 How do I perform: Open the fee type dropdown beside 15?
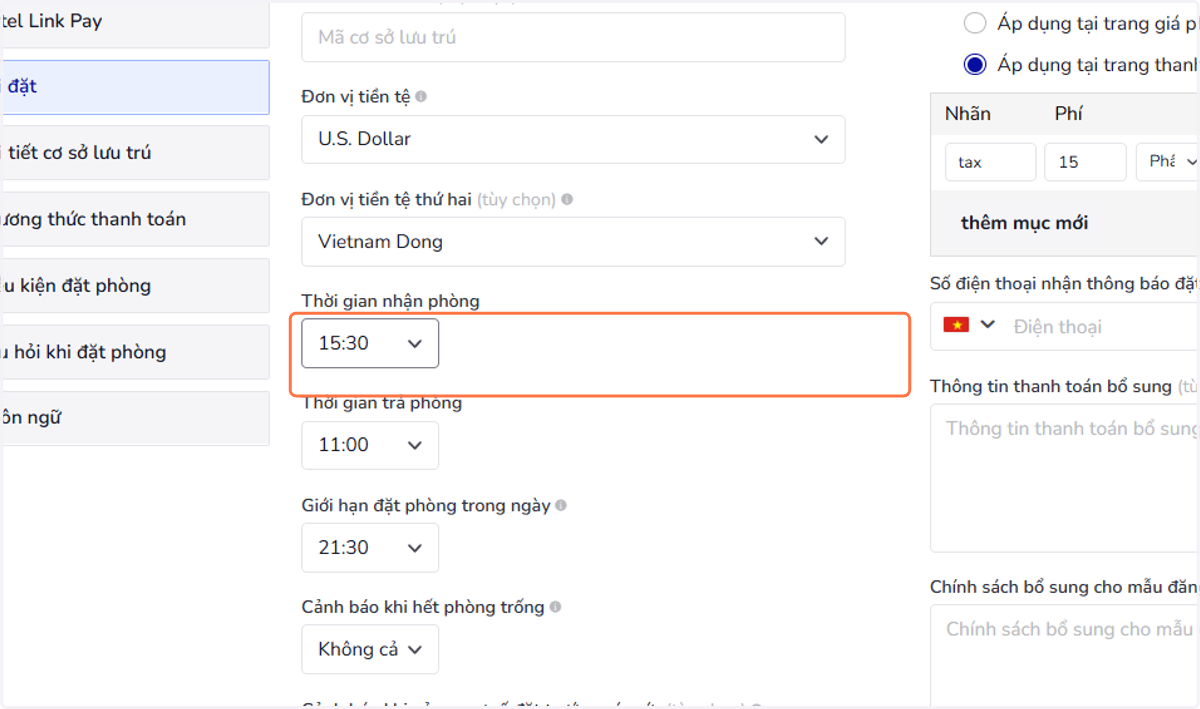pyautogui.click(x=1168, y=162)
